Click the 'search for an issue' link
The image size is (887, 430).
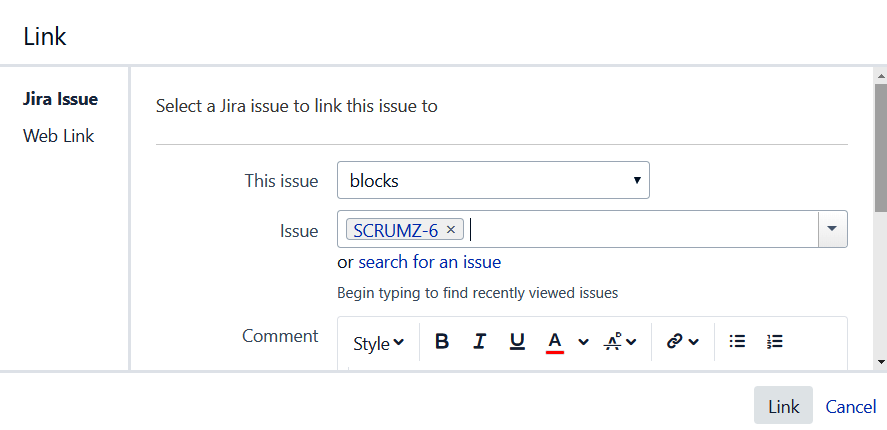pos(429,262)
